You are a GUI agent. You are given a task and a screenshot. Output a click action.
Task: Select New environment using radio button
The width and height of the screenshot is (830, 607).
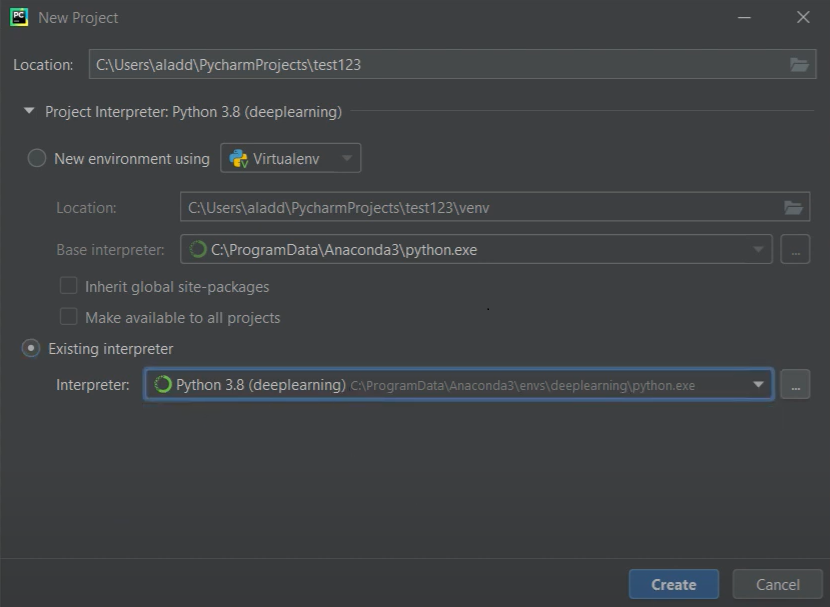point(37,158)
